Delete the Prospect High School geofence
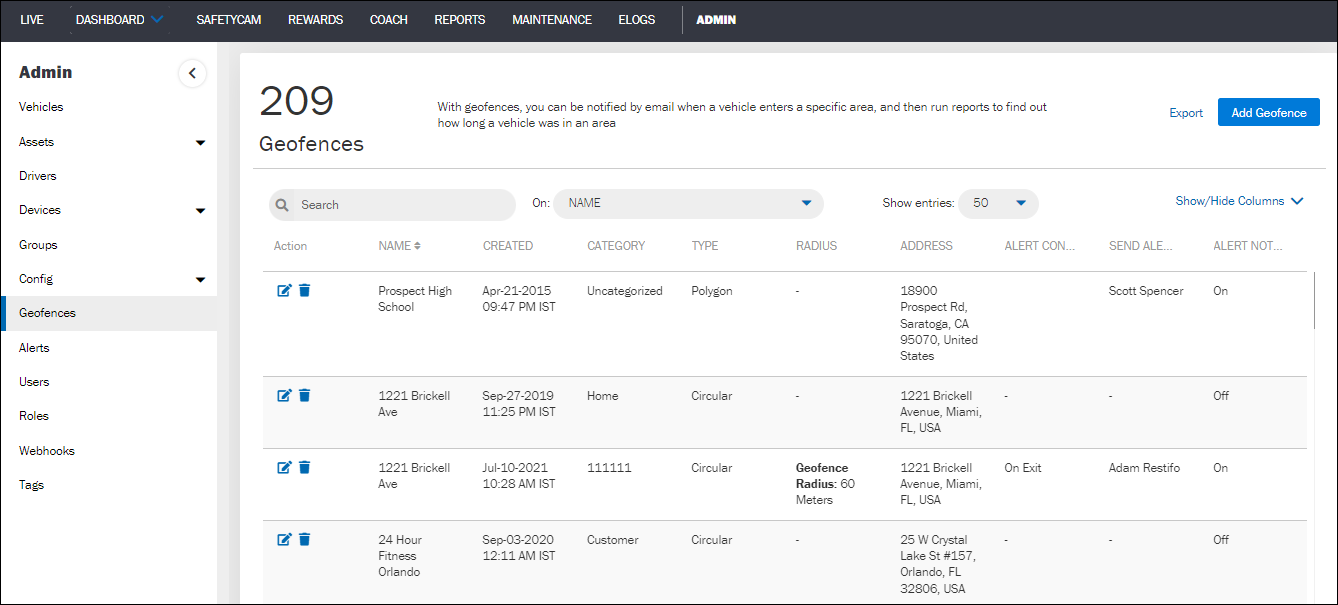Screen dimensions: 1338x605 305,291
